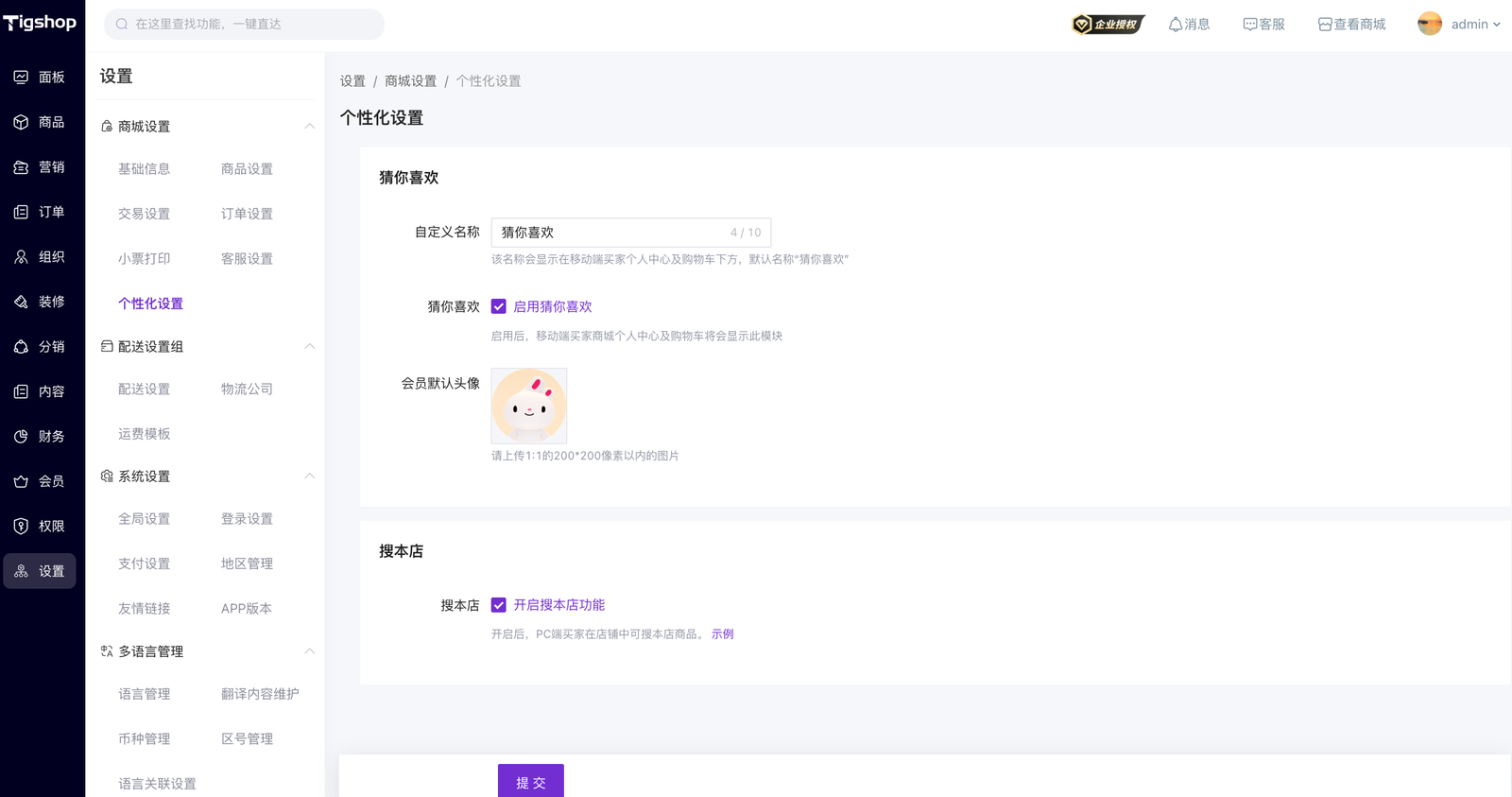Uncheck the 启用猜你喜欢 checkbox
Viewport: 1512px width, 797px height.
[x=499, y=306]
